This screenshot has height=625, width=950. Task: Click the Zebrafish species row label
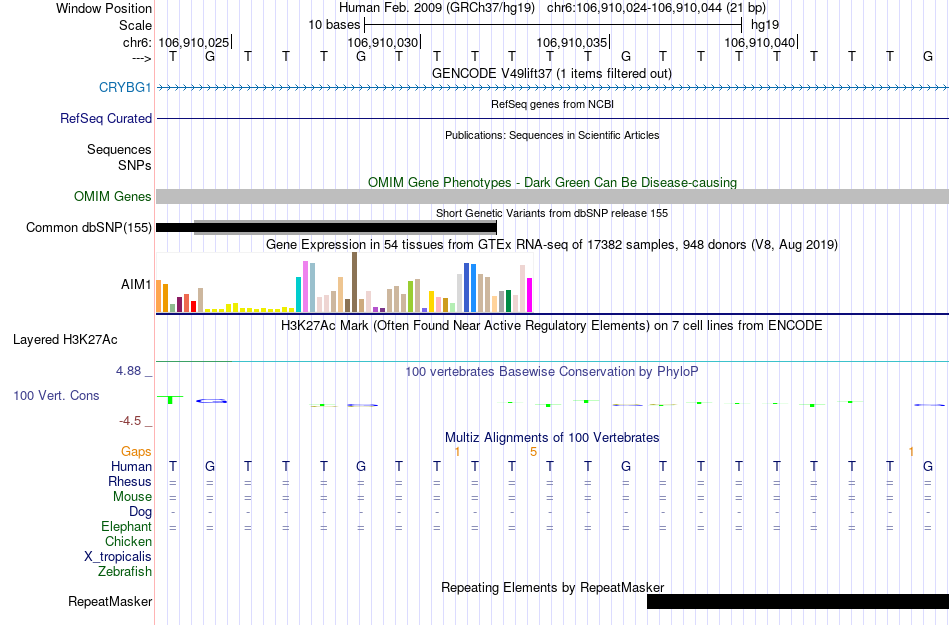(x=124, y=571)
